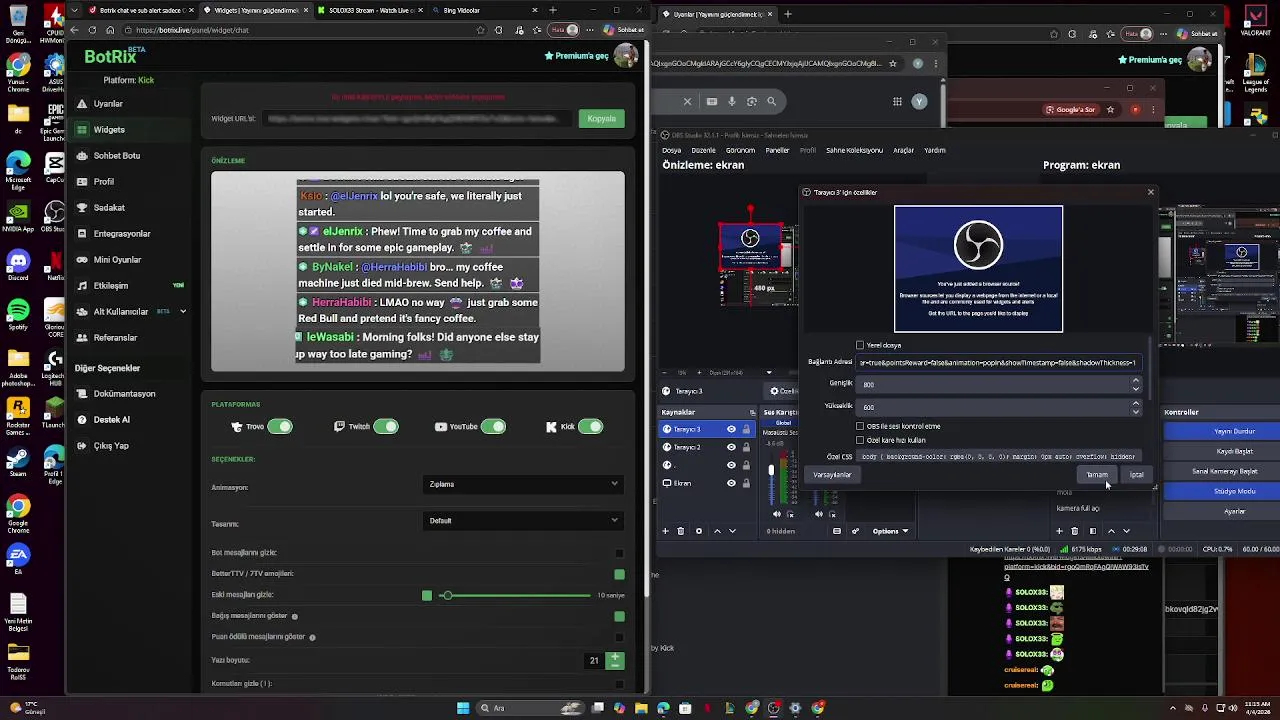Increase font size with plus stepper
Image resolution: width=1280 pixels, height=720 pixels.
(x=615, y=657)
